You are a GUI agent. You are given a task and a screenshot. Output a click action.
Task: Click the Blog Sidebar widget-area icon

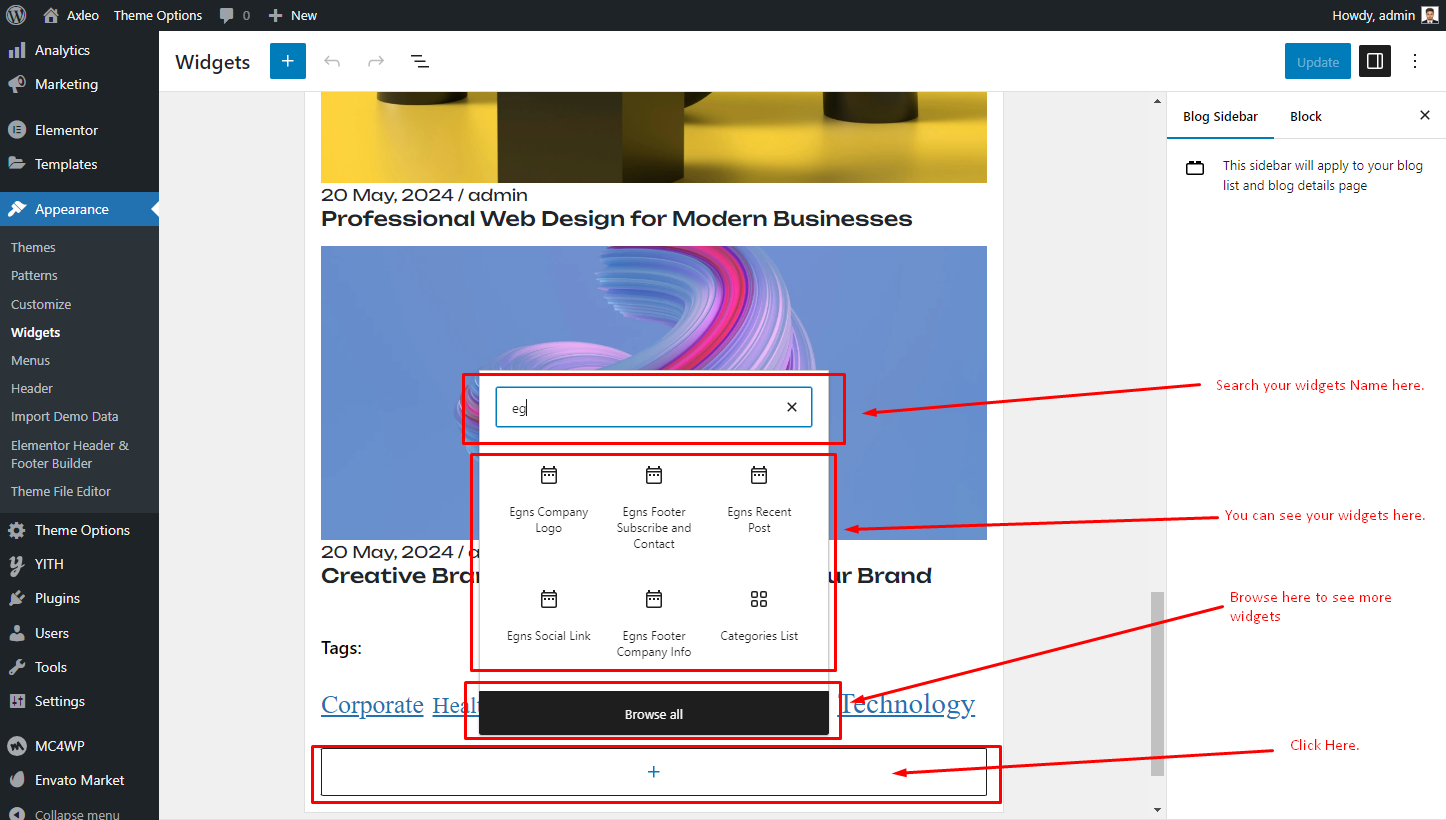(1195, 168)
